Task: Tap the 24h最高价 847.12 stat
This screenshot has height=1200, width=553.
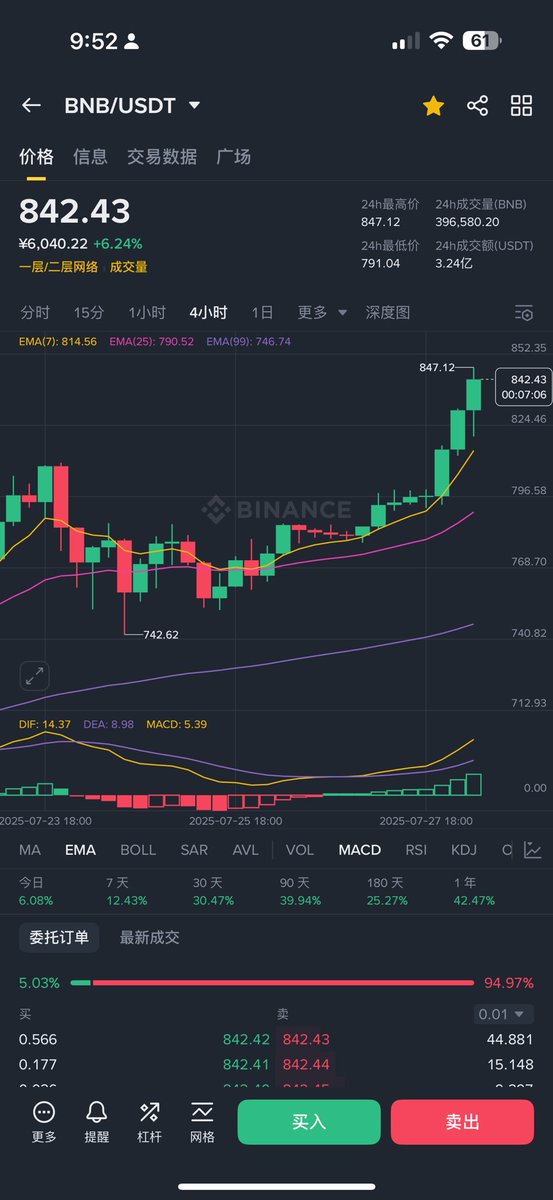Action: click(x=390, y=213)
